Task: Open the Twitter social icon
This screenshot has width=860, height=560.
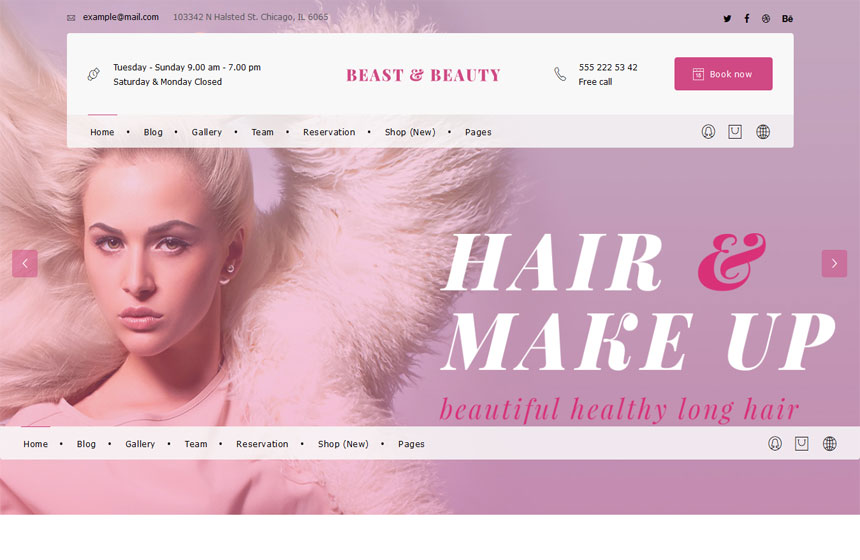Action: (727, 19)
